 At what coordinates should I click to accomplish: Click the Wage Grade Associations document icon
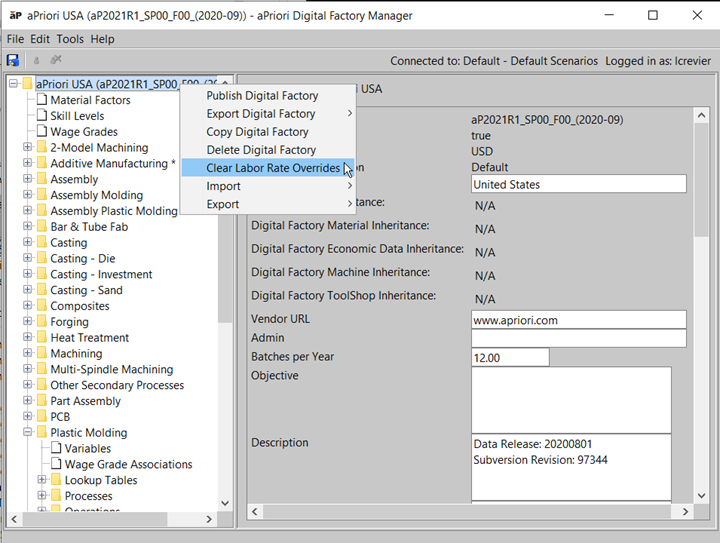[x=56, y=464]
